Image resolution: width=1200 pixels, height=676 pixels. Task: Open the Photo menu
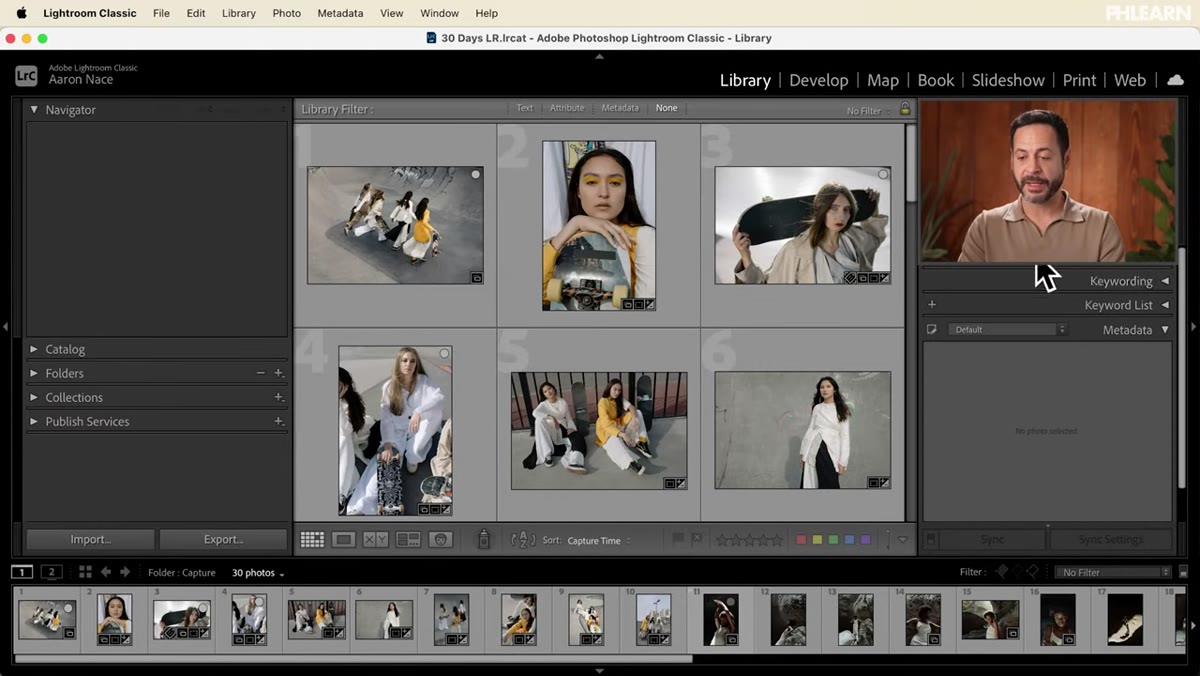(287, 13)
